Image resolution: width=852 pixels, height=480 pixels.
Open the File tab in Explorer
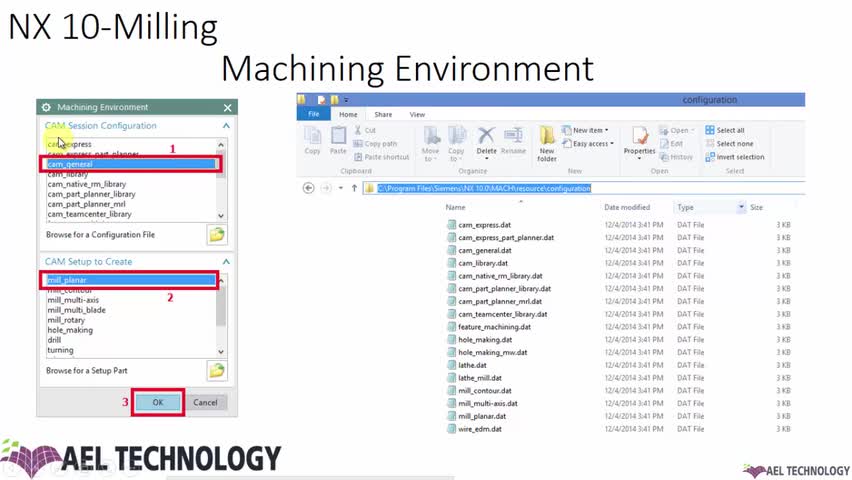point(314,114)
